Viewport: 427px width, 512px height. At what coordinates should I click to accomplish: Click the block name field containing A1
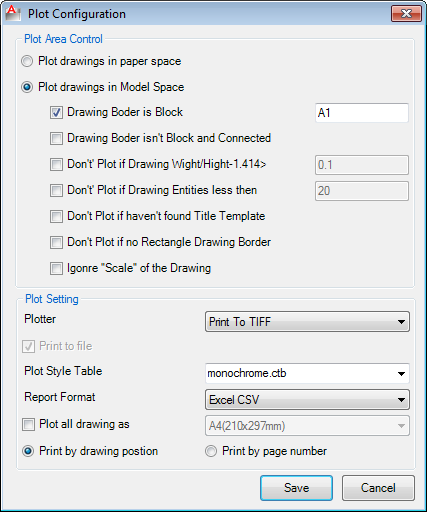[x=362, y=113]
